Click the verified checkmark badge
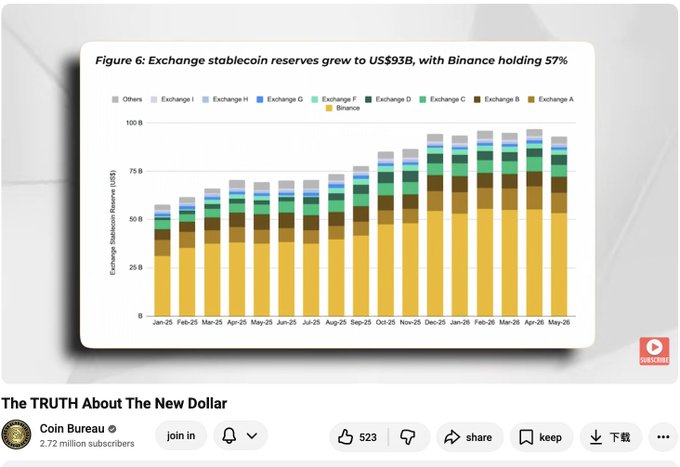Image resolution: width=680 pixels, height=467 pixels. coord(112,429)
